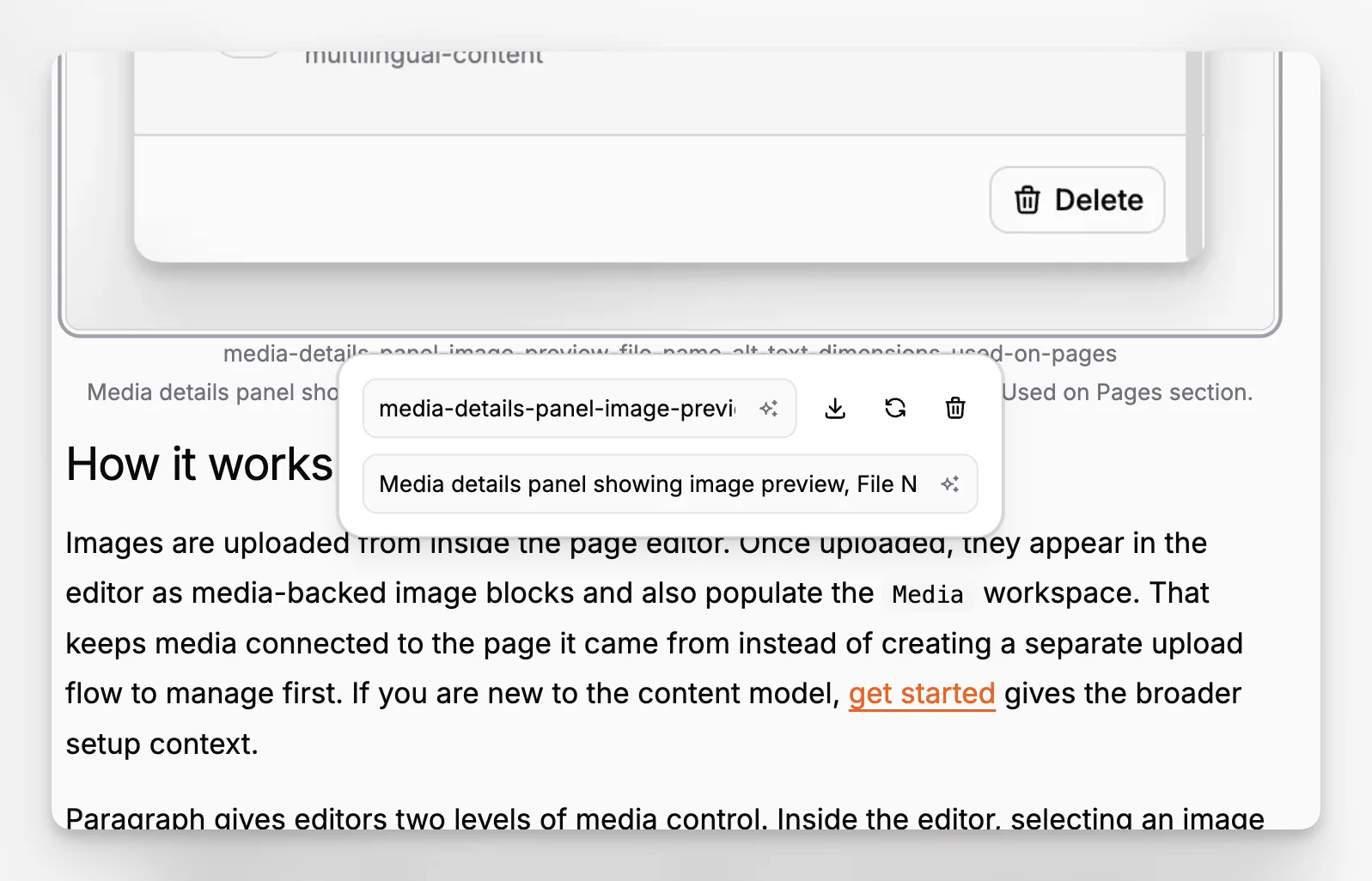Generate file name with AI sparkle icon

pyautogui.click(x=769, y=409)
